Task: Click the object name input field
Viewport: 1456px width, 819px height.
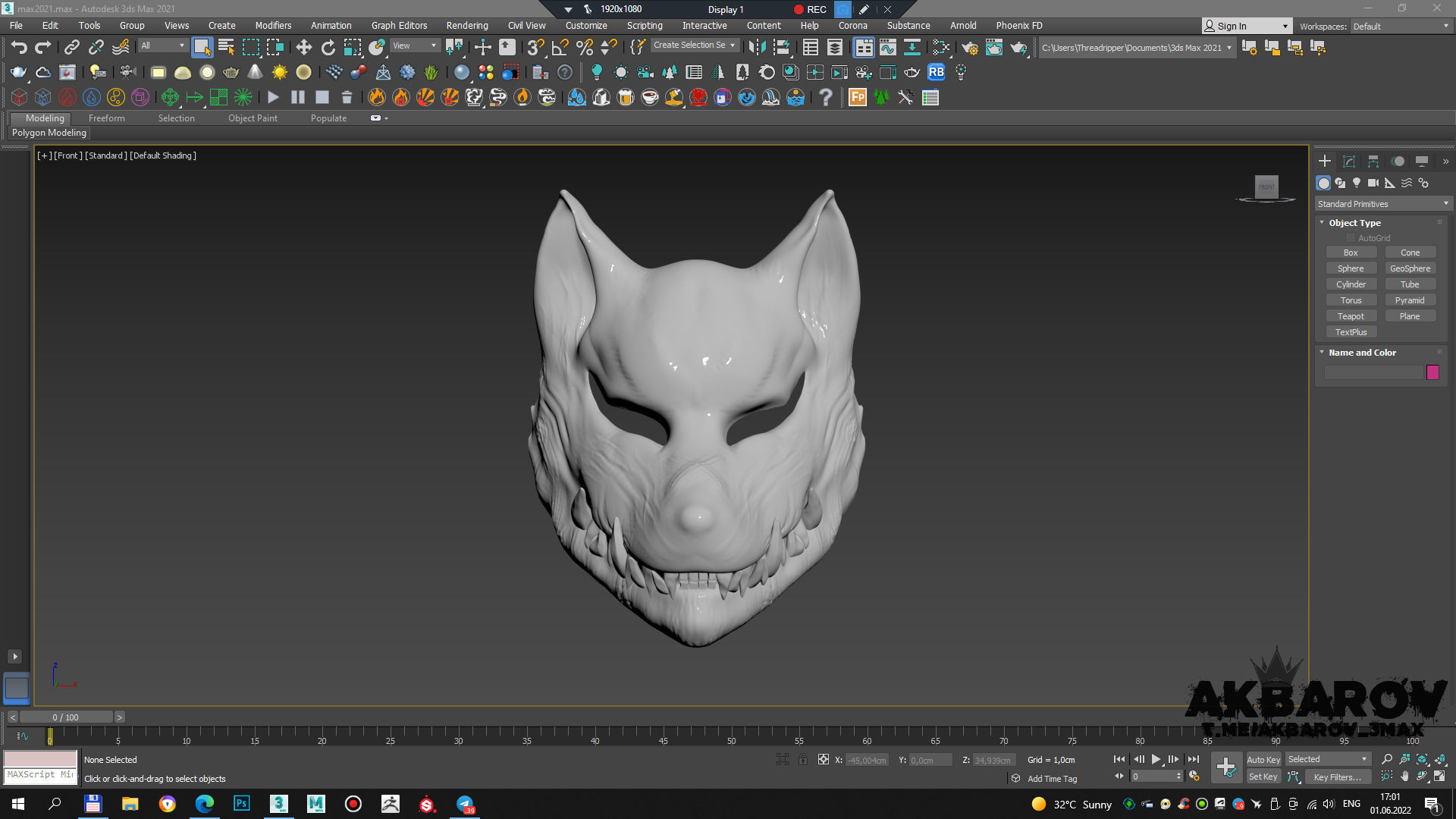Action: coord(1373,372)
